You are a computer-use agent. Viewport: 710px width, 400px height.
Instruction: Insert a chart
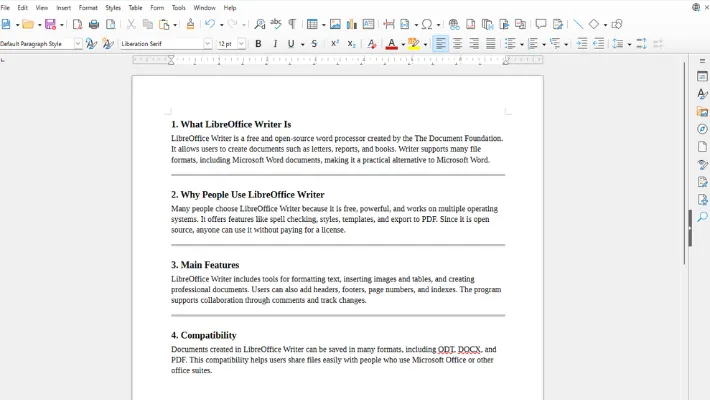click(351, 24)
